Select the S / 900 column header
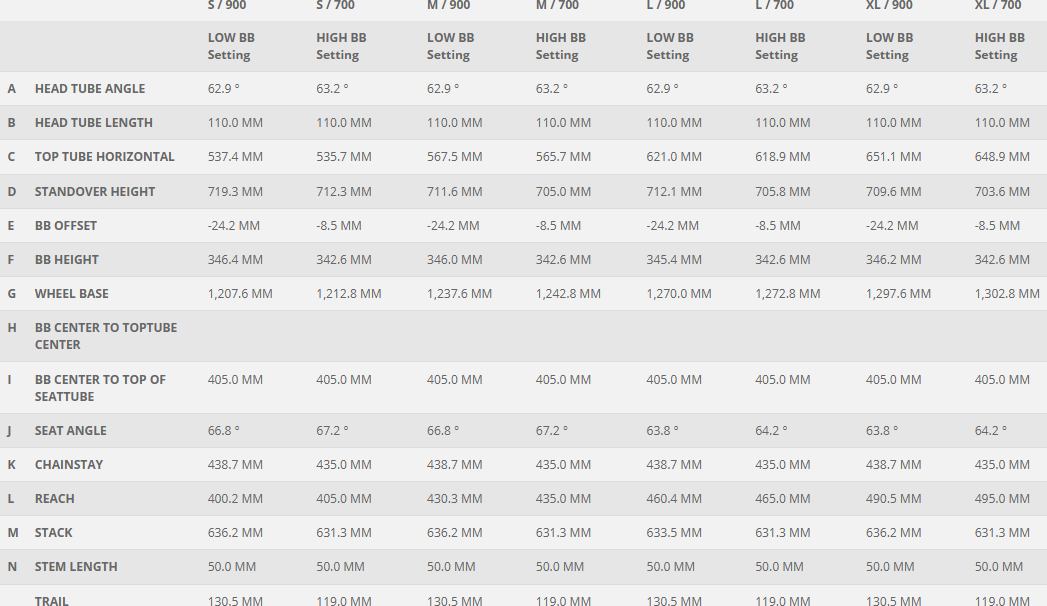 (227, 6)
